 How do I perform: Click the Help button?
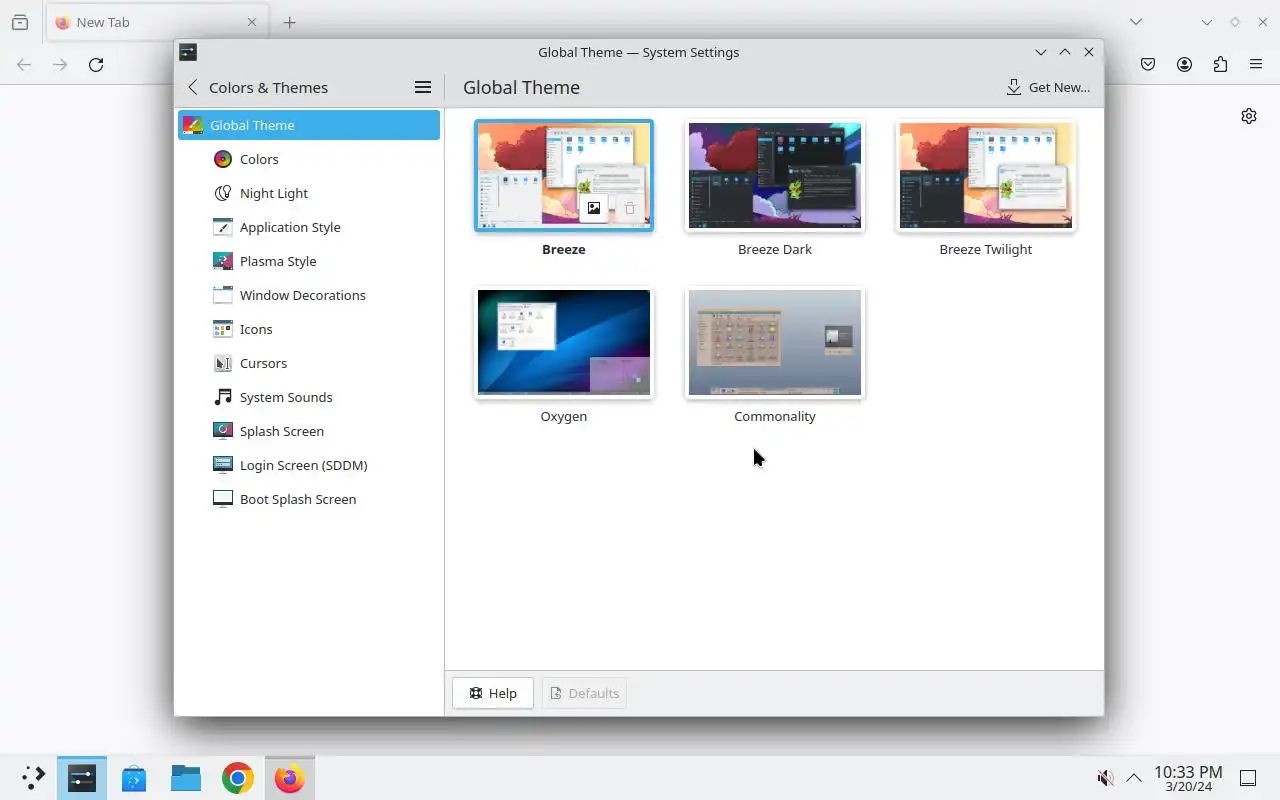(493, 693)
